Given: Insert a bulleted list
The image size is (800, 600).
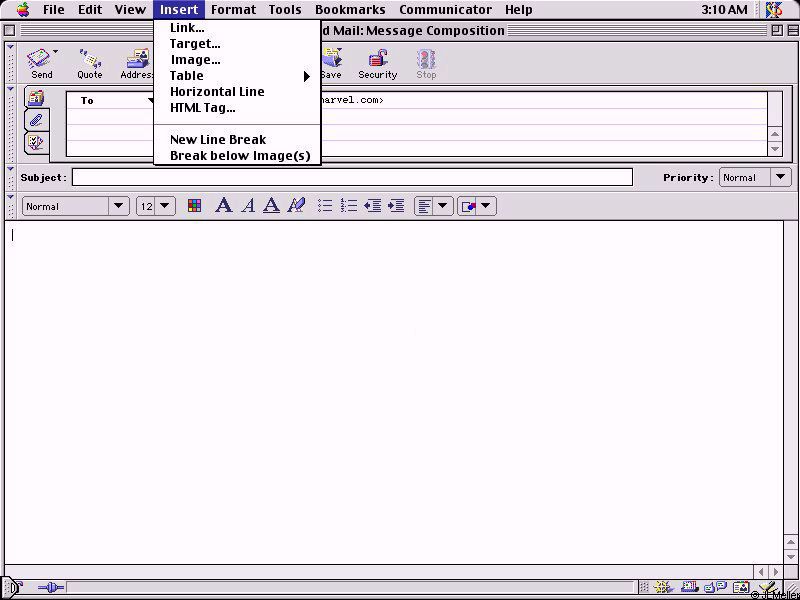Looking at the screenshot, I should (x=325, y=206).
